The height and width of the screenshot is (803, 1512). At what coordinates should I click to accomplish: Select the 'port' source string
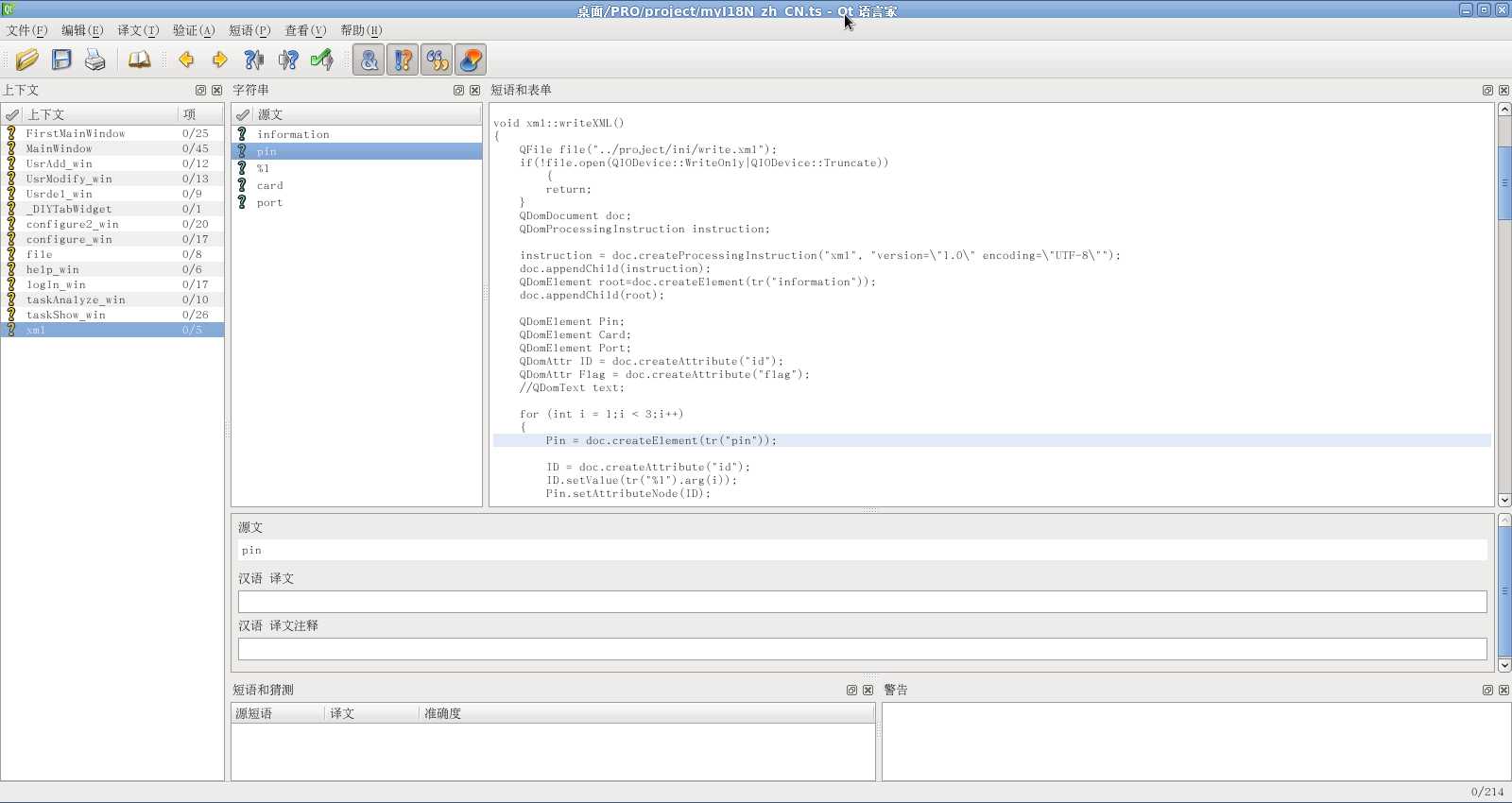356,202
